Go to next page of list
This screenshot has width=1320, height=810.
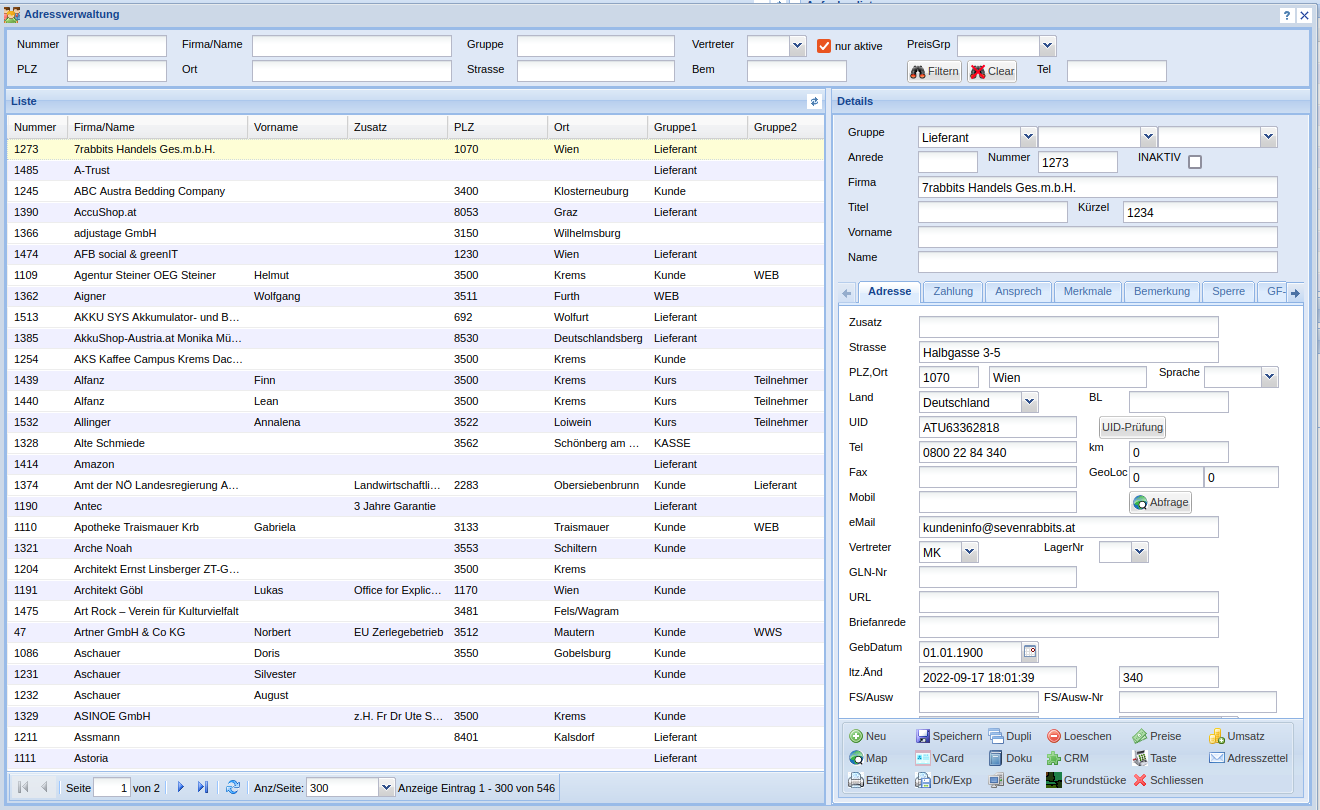[x=181, y=788]
